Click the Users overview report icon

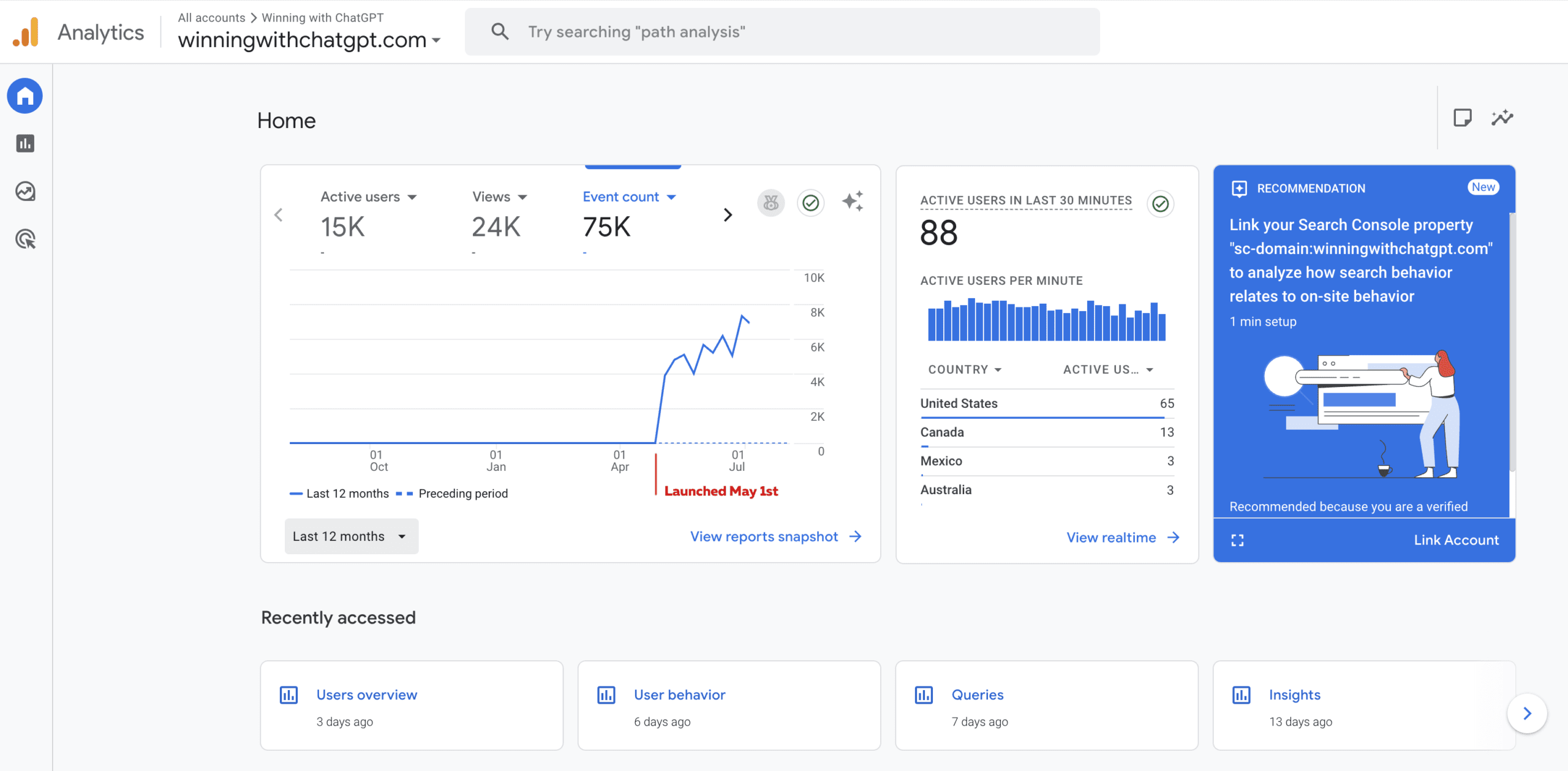click(x=288, y=695)
